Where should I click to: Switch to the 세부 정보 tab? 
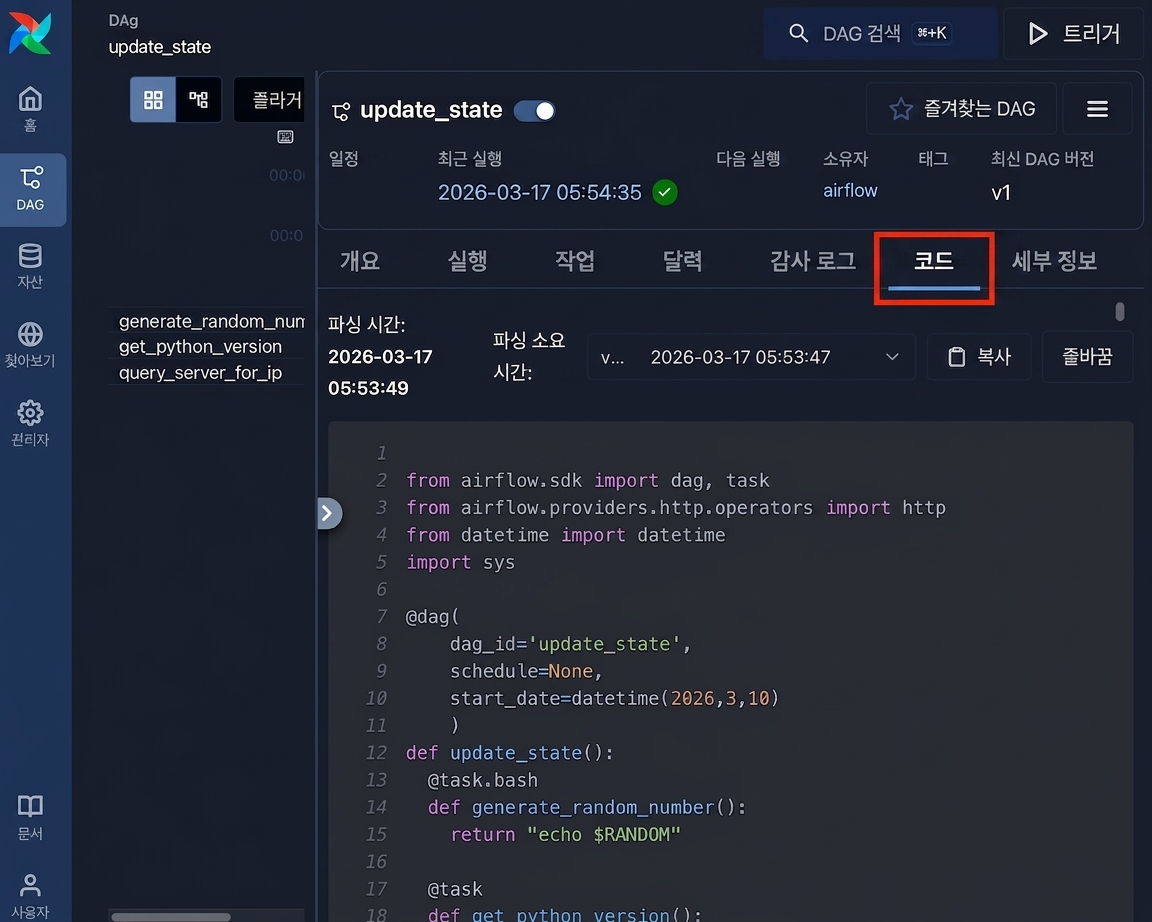pyautogui.click(x=1054, y=261)
